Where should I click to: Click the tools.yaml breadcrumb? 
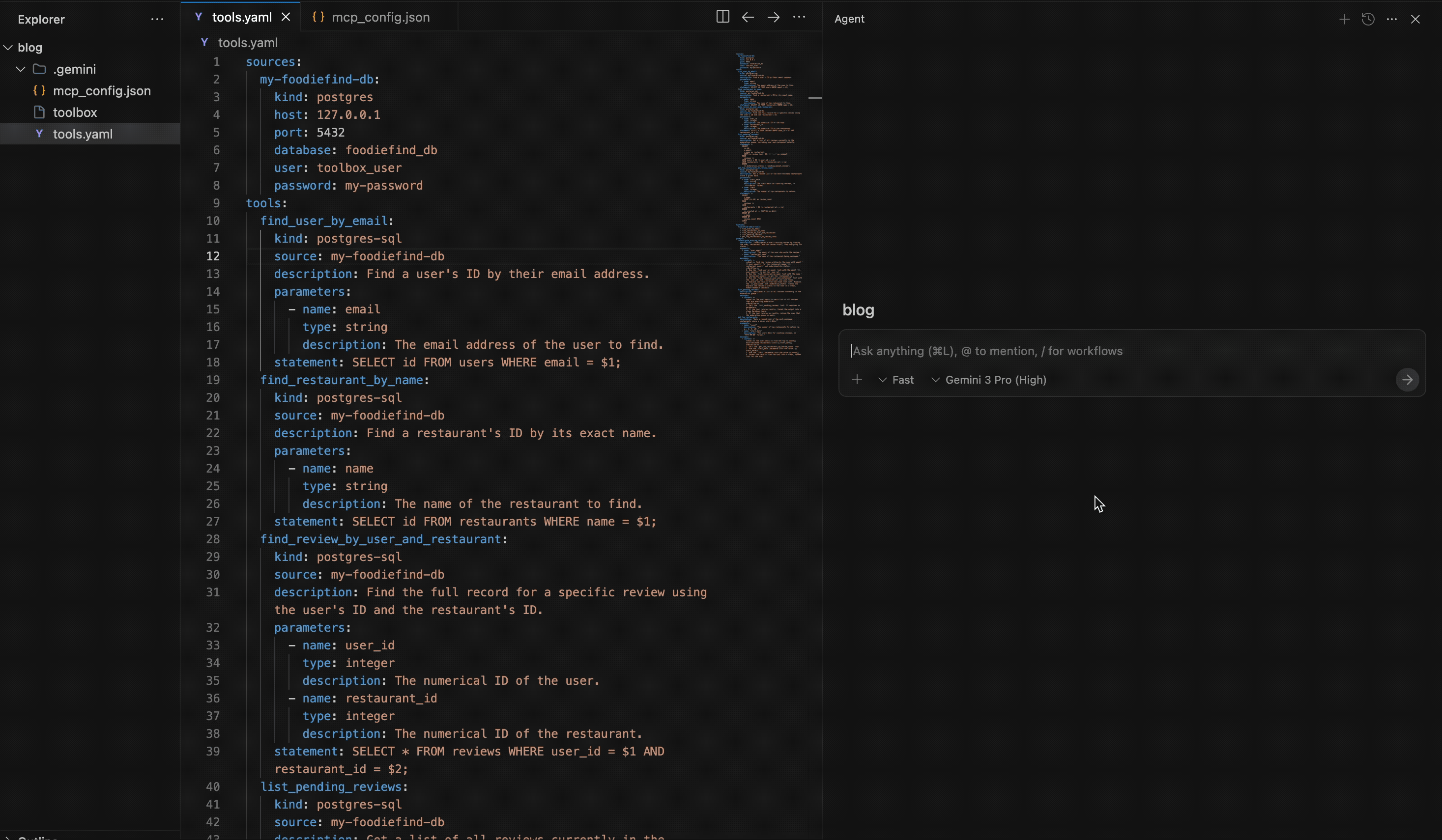pyautogui.click(x=248, y=43)
